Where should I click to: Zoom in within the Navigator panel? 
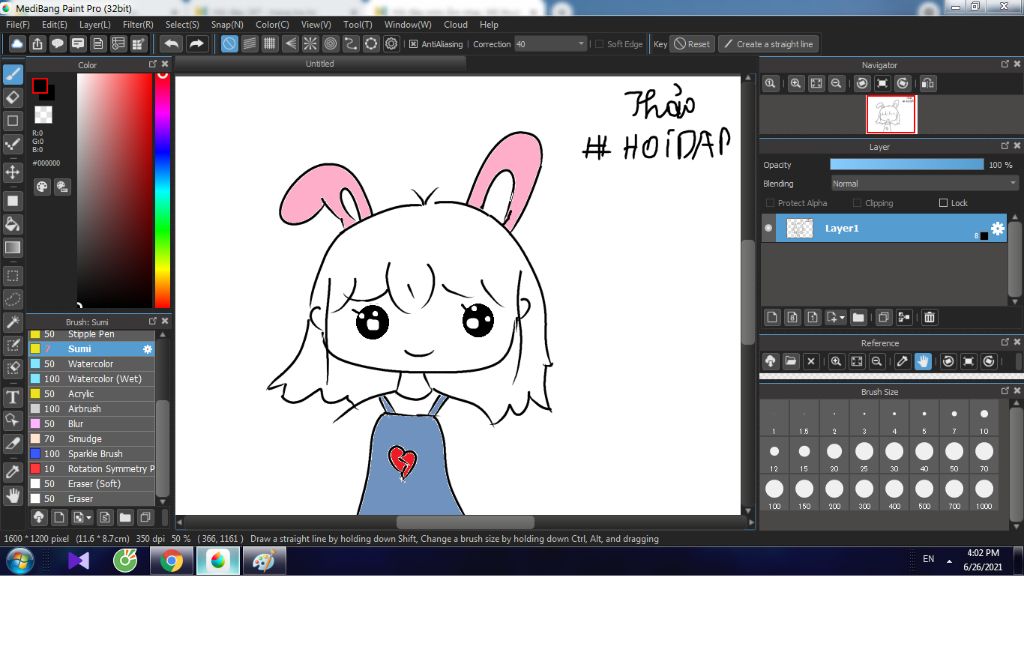tap(795, 84)
